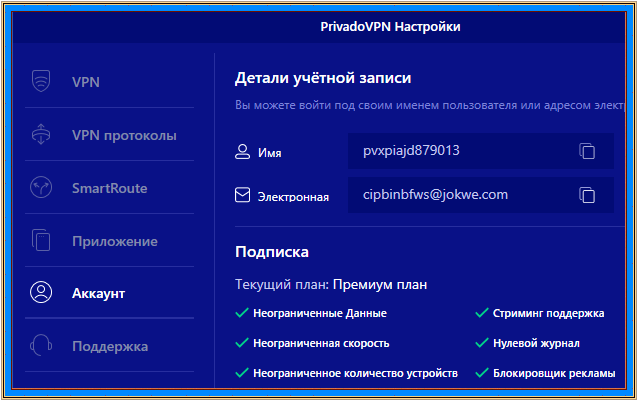Click the VPN protocols icon
Viewport: 637px width, 400px height.
[41, 134]
